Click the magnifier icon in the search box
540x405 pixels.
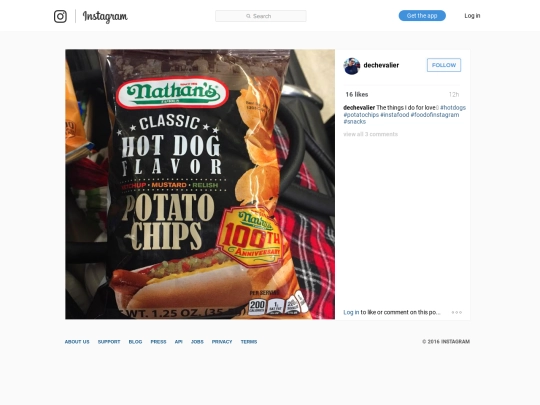pos(248,16)
